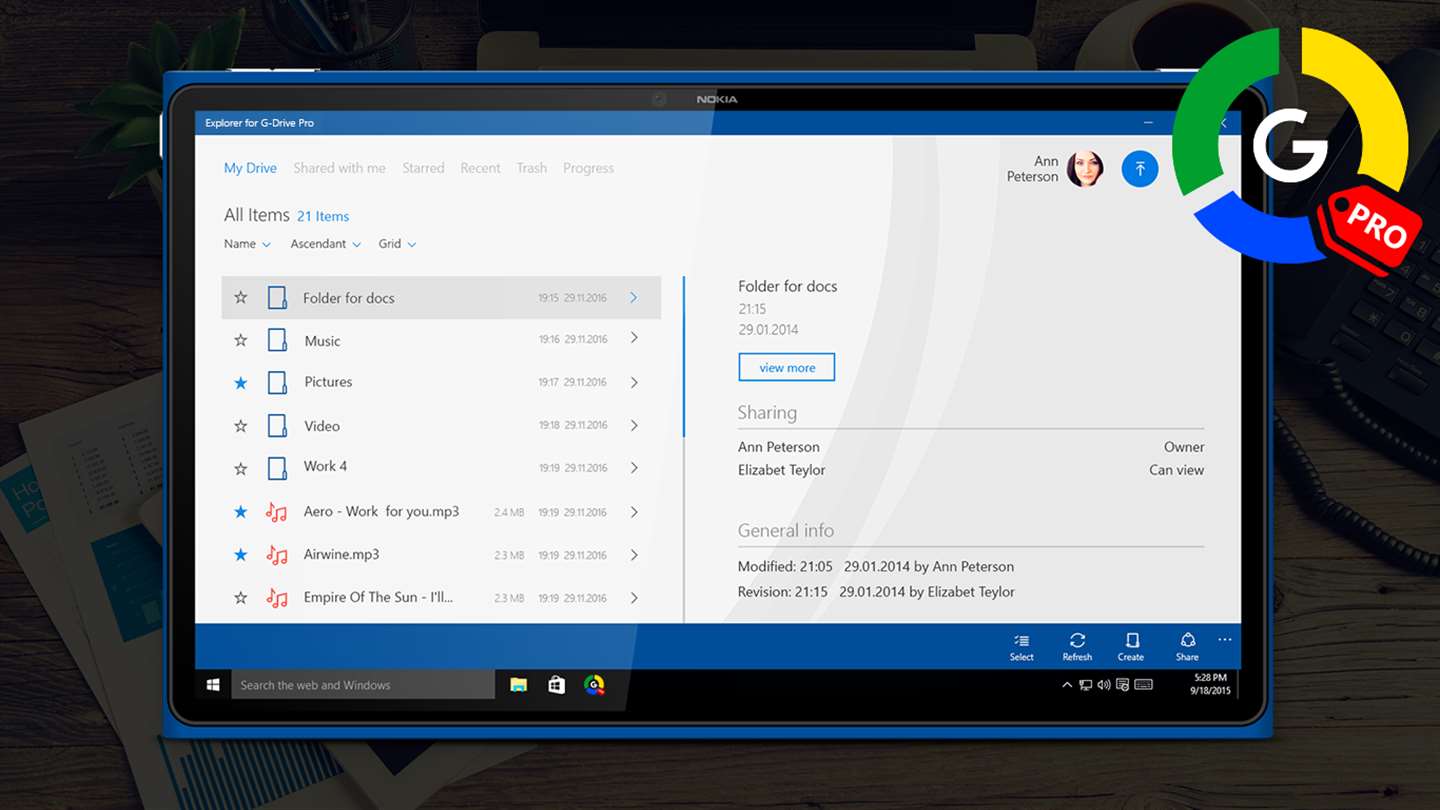Screen dimensions: 1440x810
Task: Expand the Video row chevron
Action: 634,425
